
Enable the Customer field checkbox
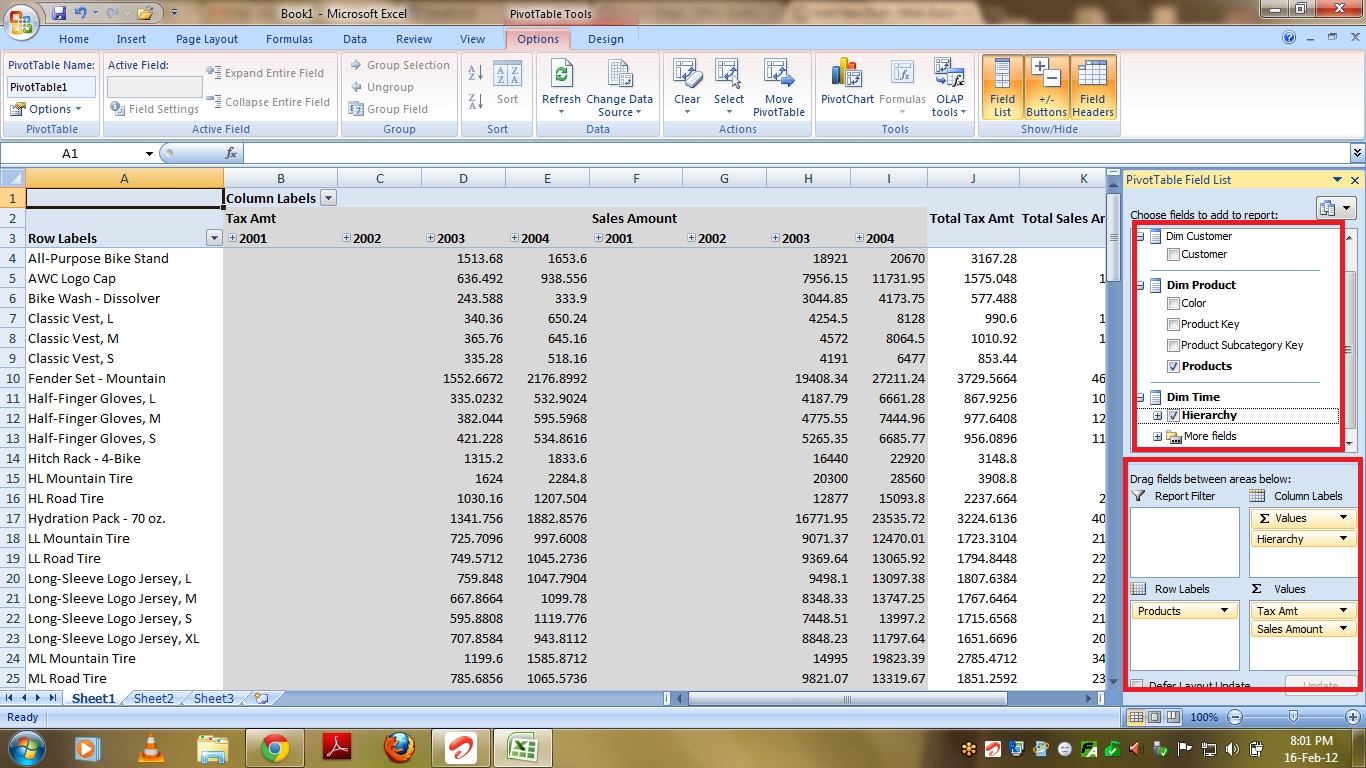pos(1173,255)
